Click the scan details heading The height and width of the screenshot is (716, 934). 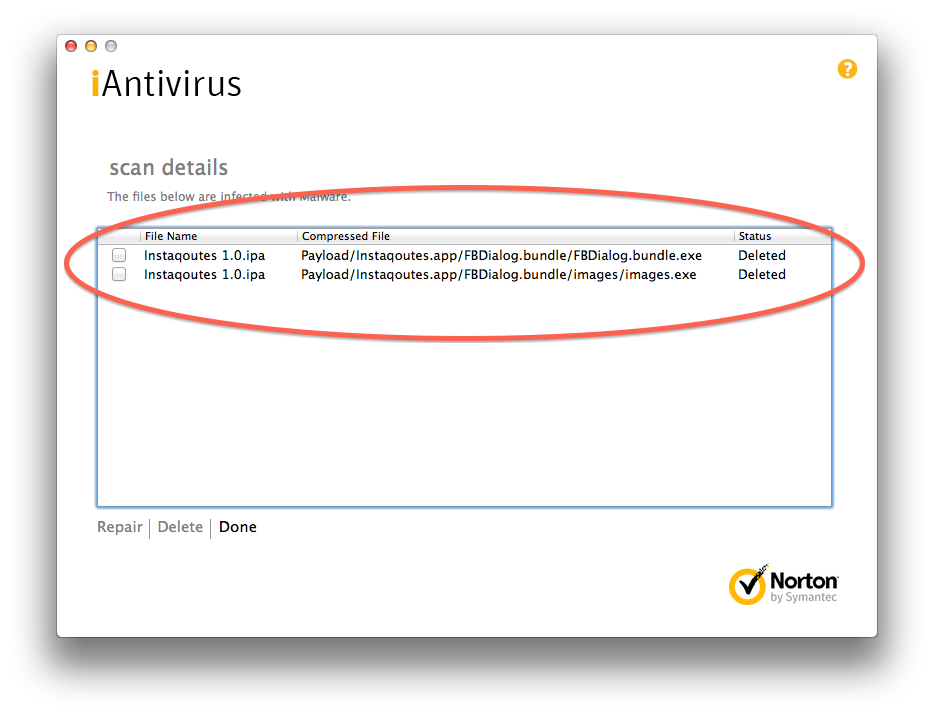(x=169, y=168)
